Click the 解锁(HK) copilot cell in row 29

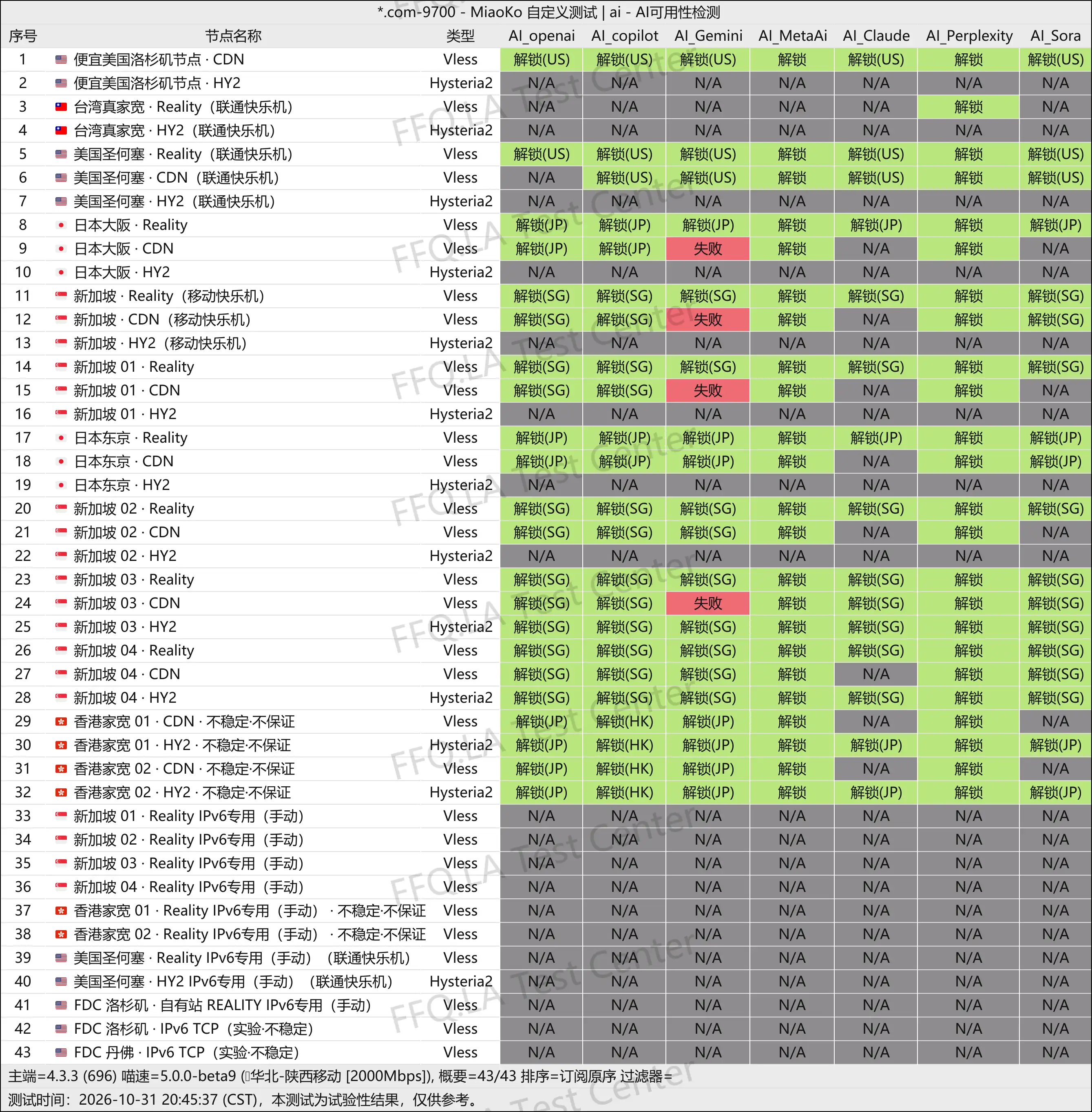pyautogui.click(x=624, y=721)
